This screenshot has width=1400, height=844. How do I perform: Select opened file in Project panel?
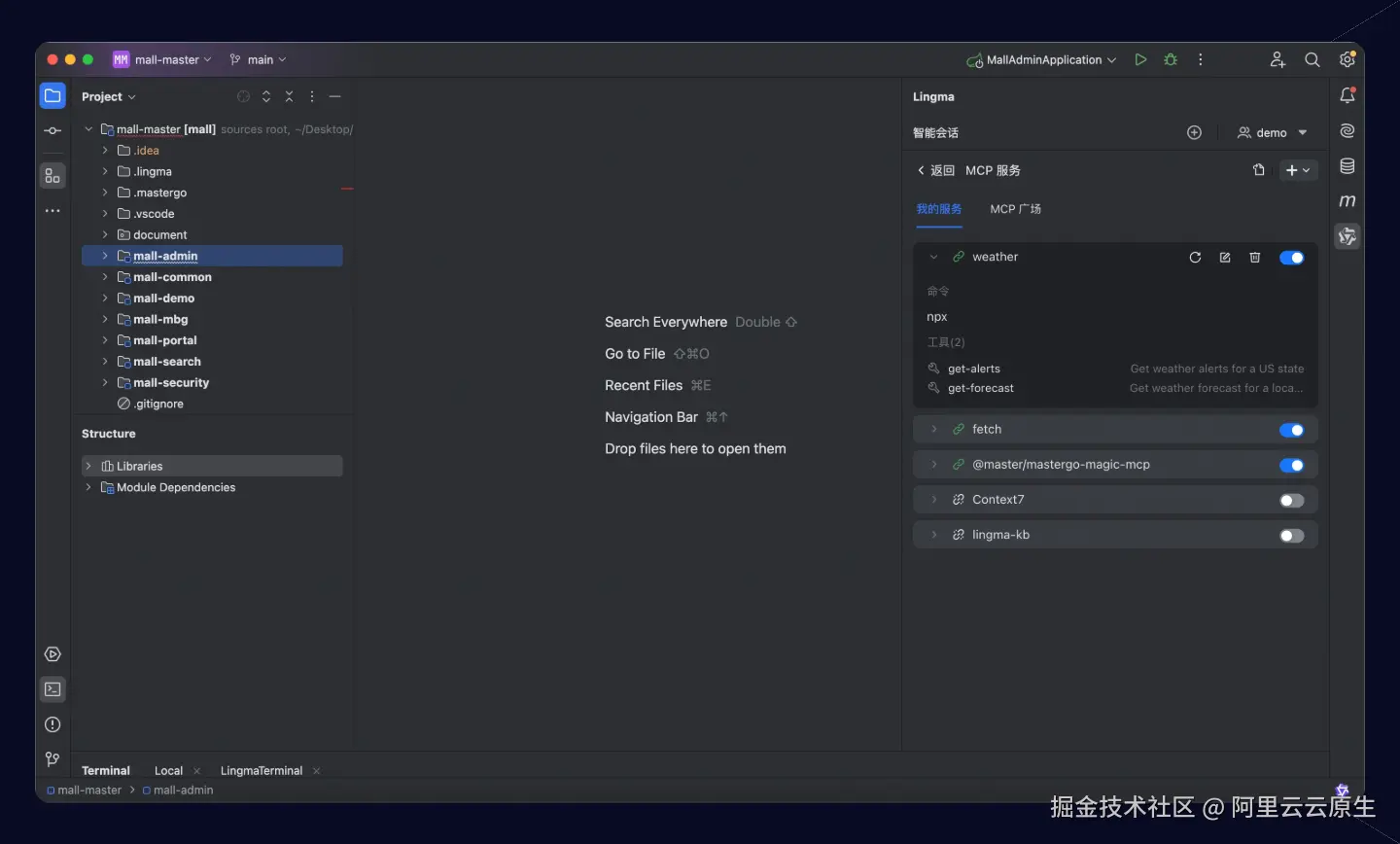coord(243,96)
